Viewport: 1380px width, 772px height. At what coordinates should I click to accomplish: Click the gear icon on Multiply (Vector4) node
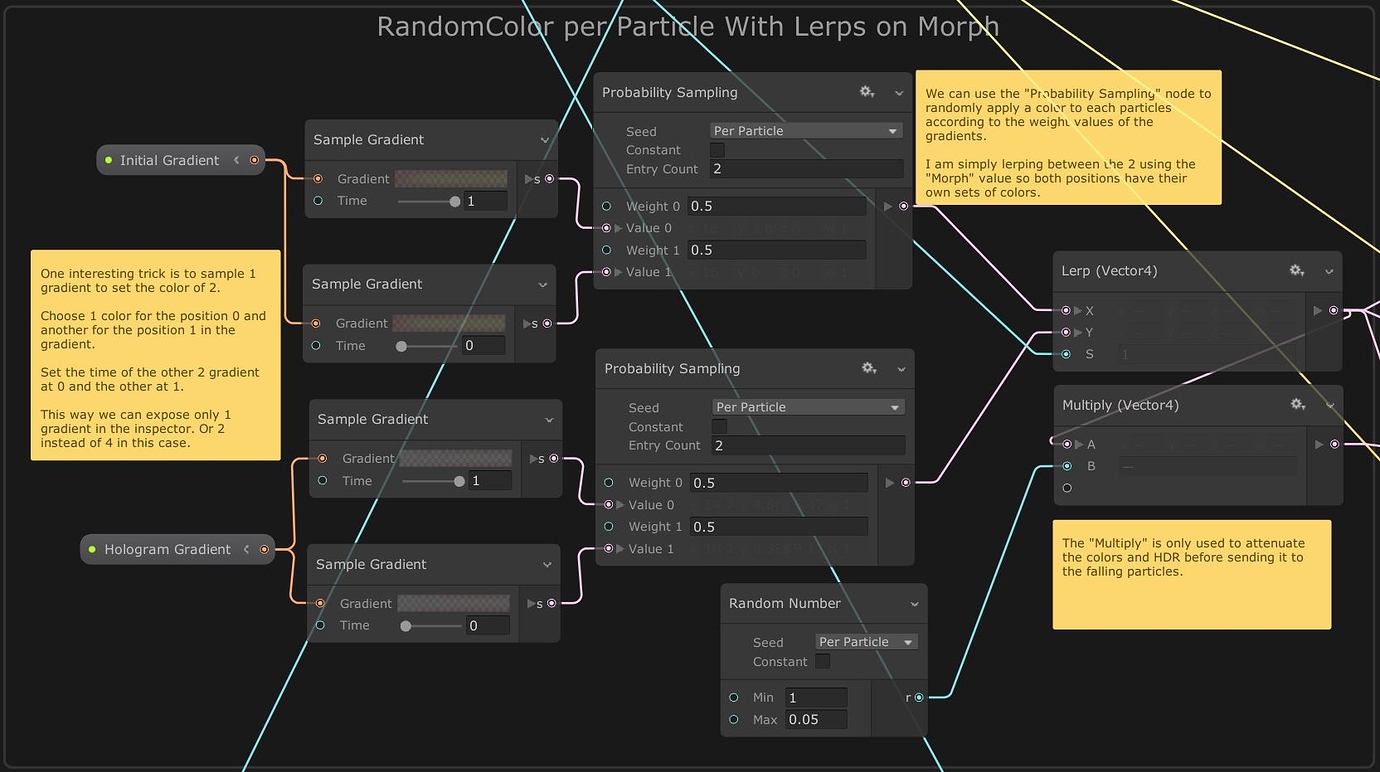pos(1298,404)
